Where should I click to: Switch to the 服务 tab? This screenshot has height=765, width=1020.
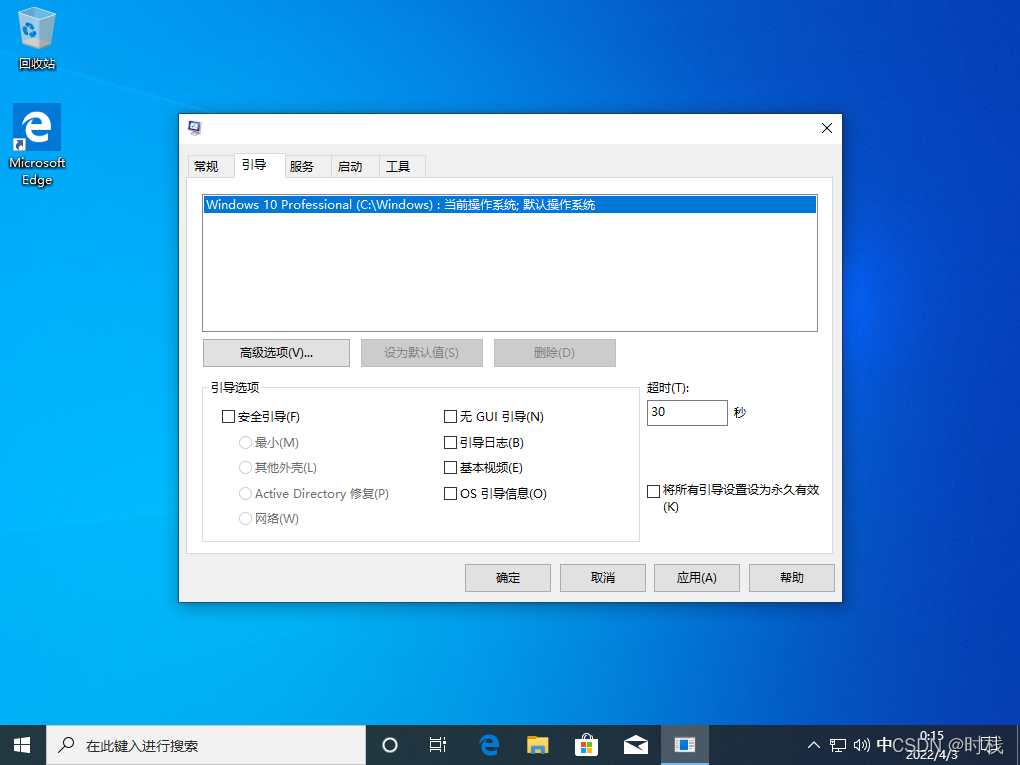pos(302,167)
